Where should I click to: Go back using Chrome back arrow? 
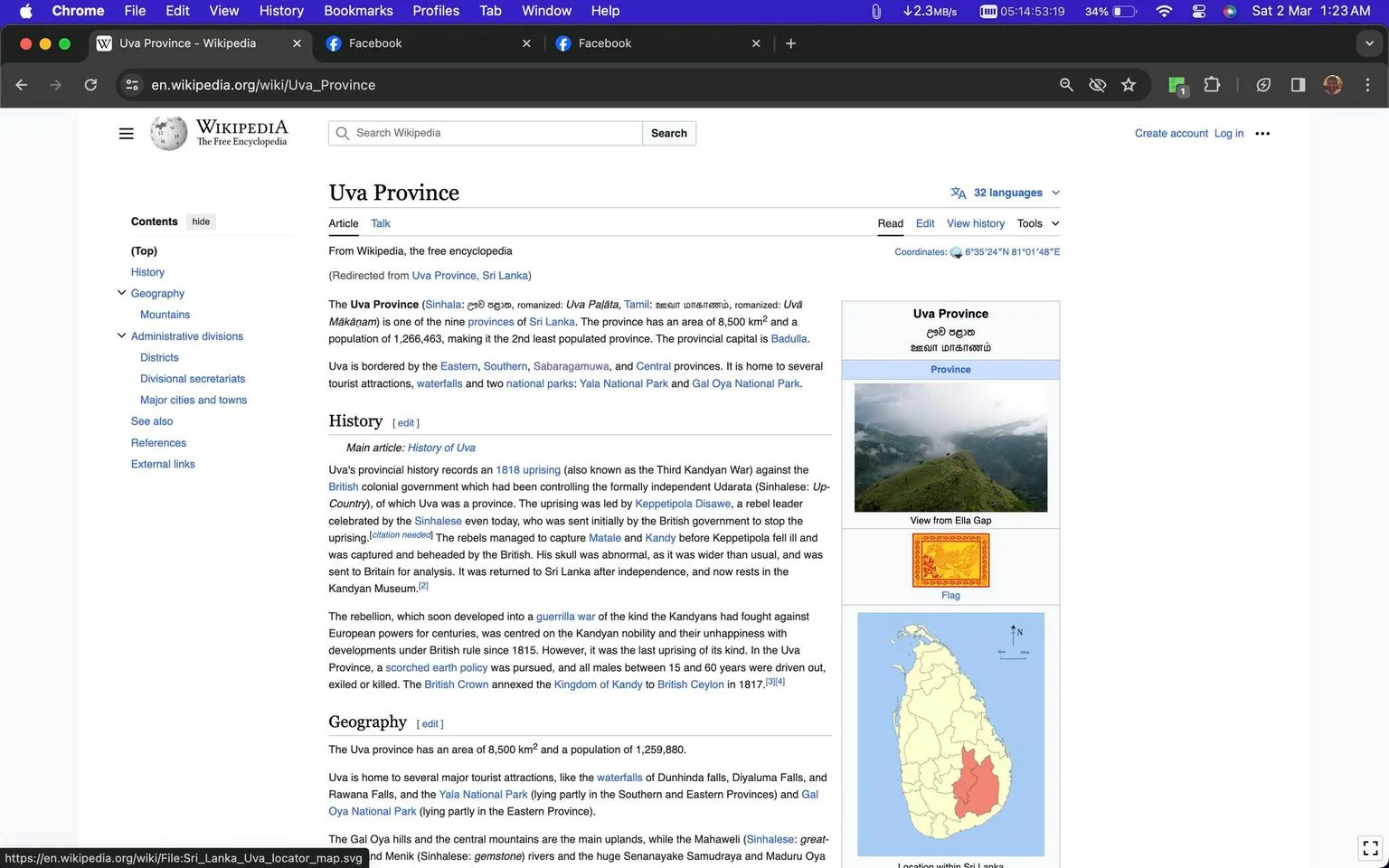[22, 85]
